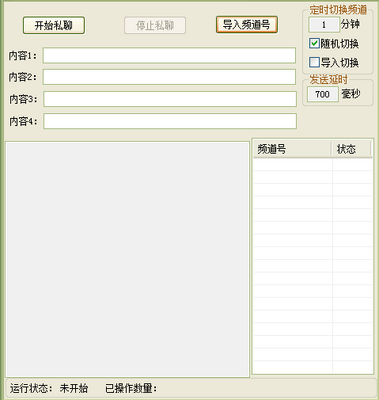Focus the 内容1 input field

169,55
